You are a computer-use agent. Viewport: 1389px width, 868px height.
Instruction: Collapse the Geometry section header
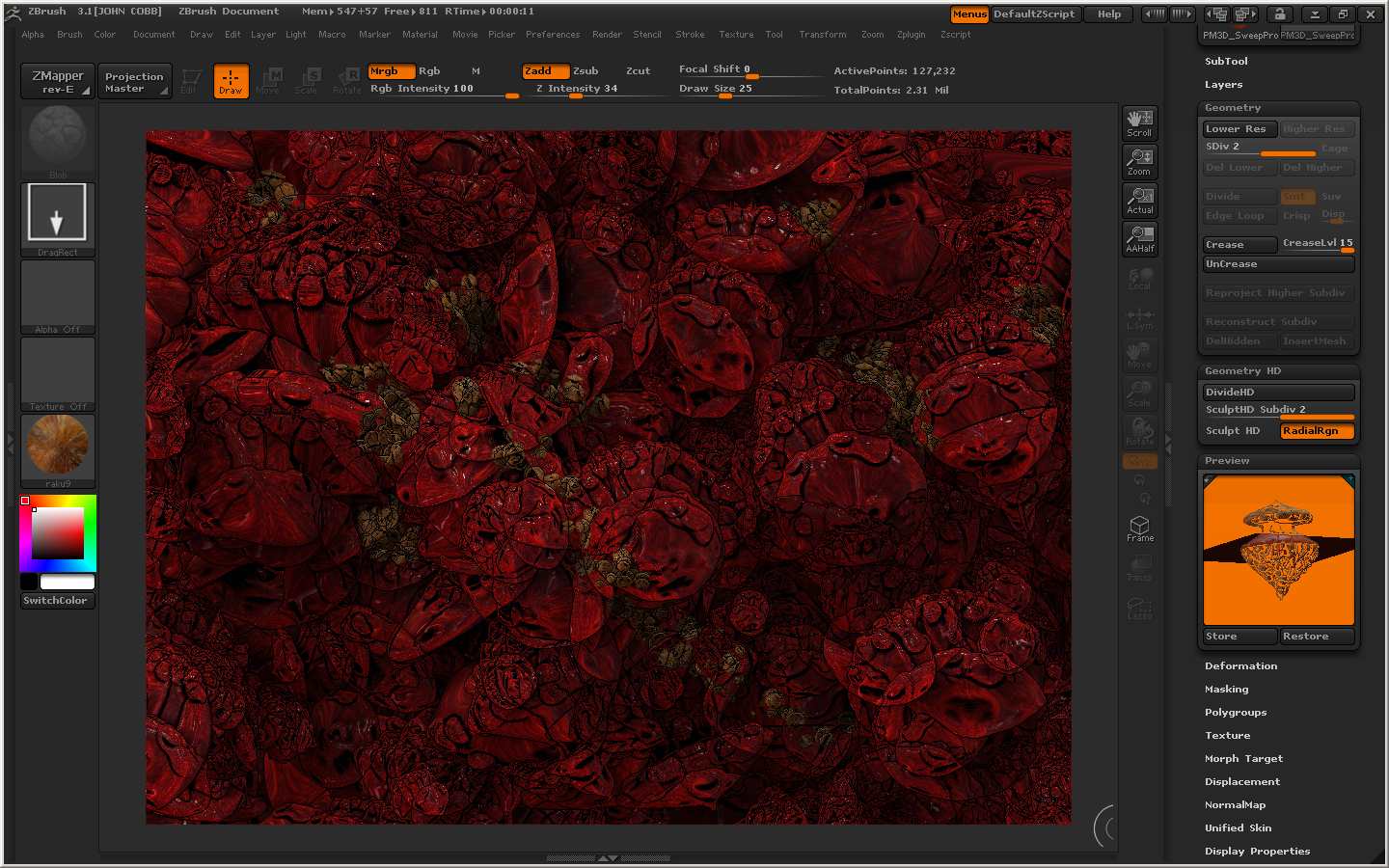click(x=1278, y=108)
